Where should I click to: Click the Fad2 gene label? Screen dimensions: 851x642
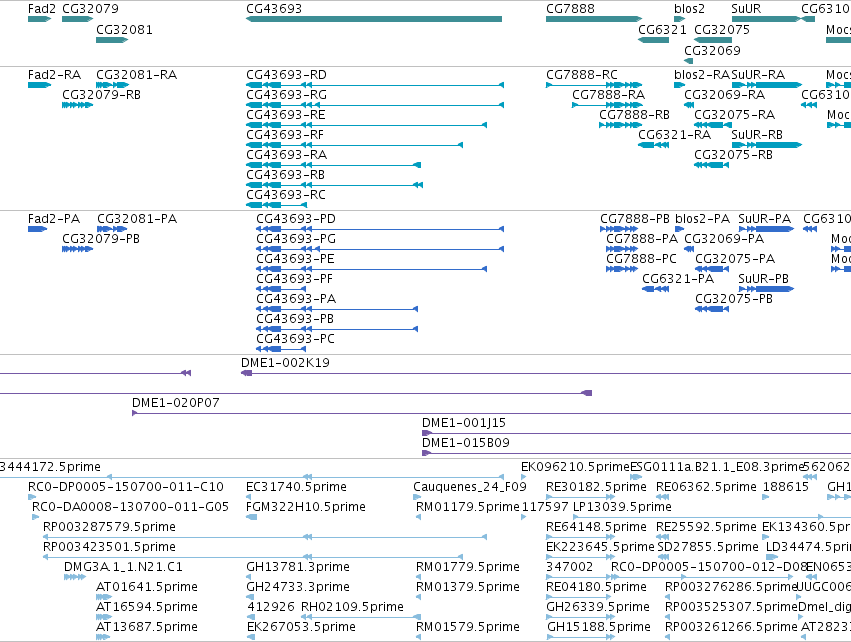tap(42, 9)
